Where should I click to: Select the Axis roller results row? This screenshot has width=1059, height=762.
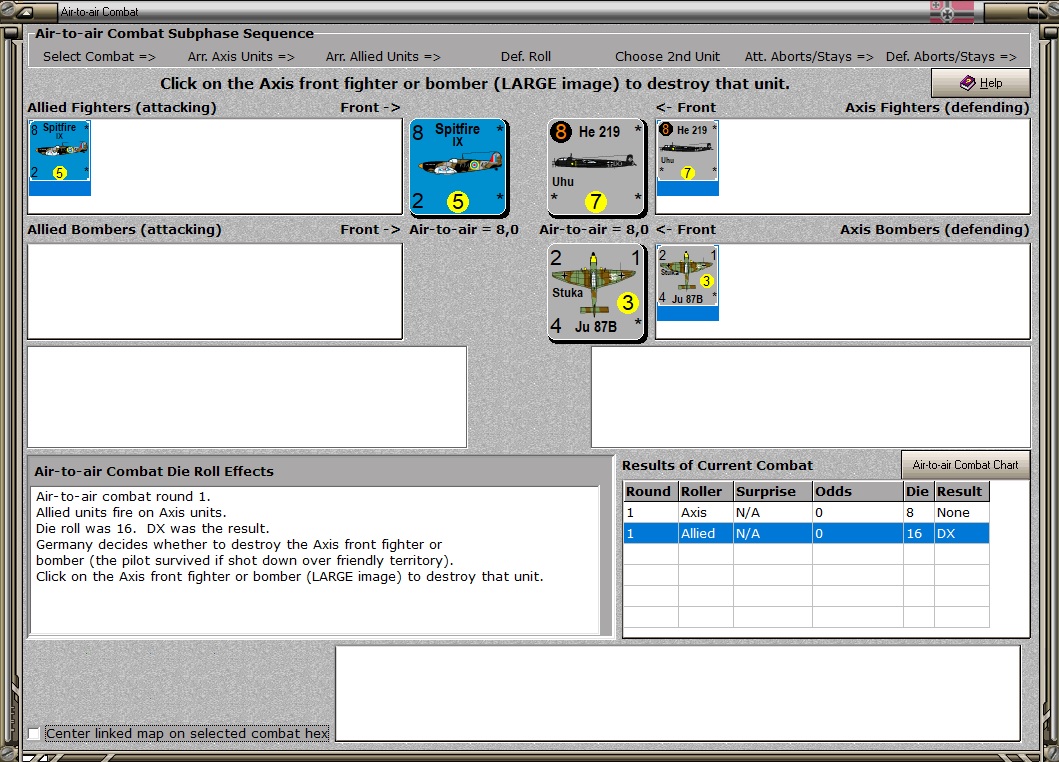coord(806,513)
